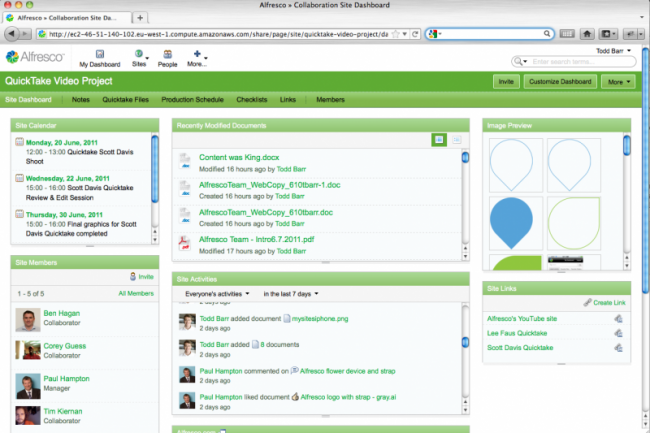The width and height of the screenshot is (650, 433).
Task: Open My Dashboard from the top toolbar
Action: coord(99,58)
